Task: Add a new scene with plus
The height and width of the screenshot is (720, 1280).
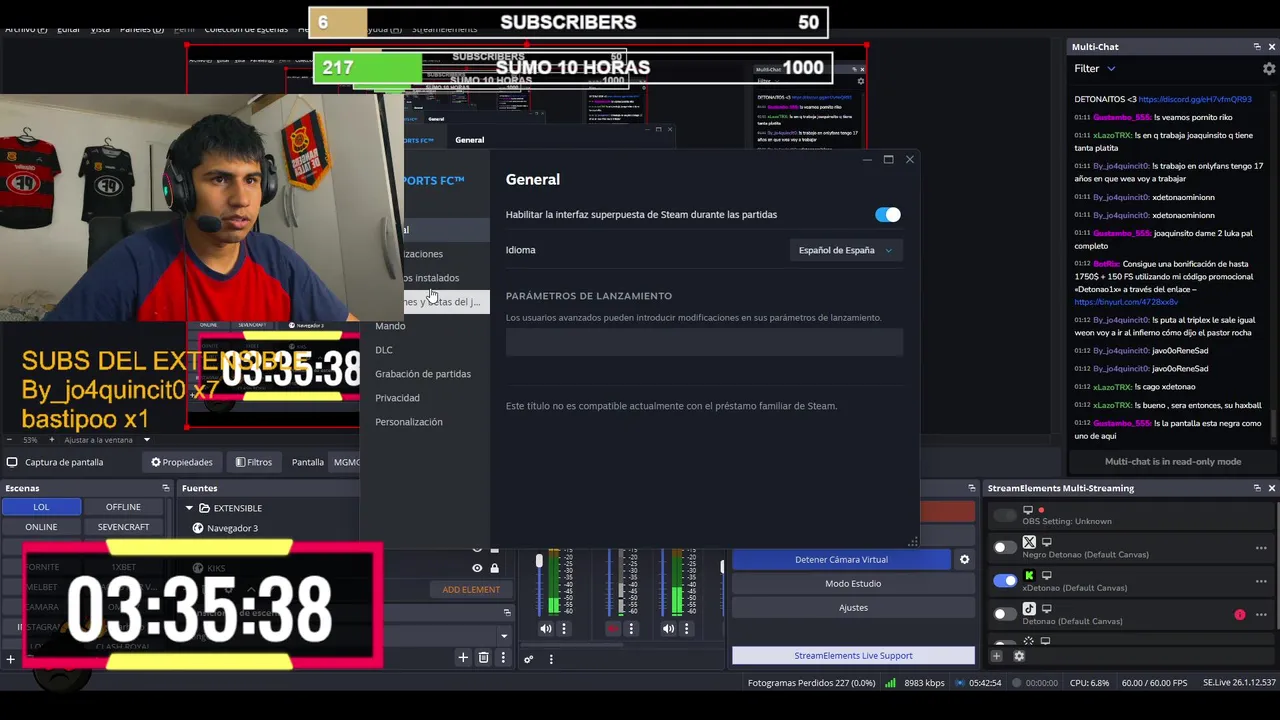Action: 11,658
